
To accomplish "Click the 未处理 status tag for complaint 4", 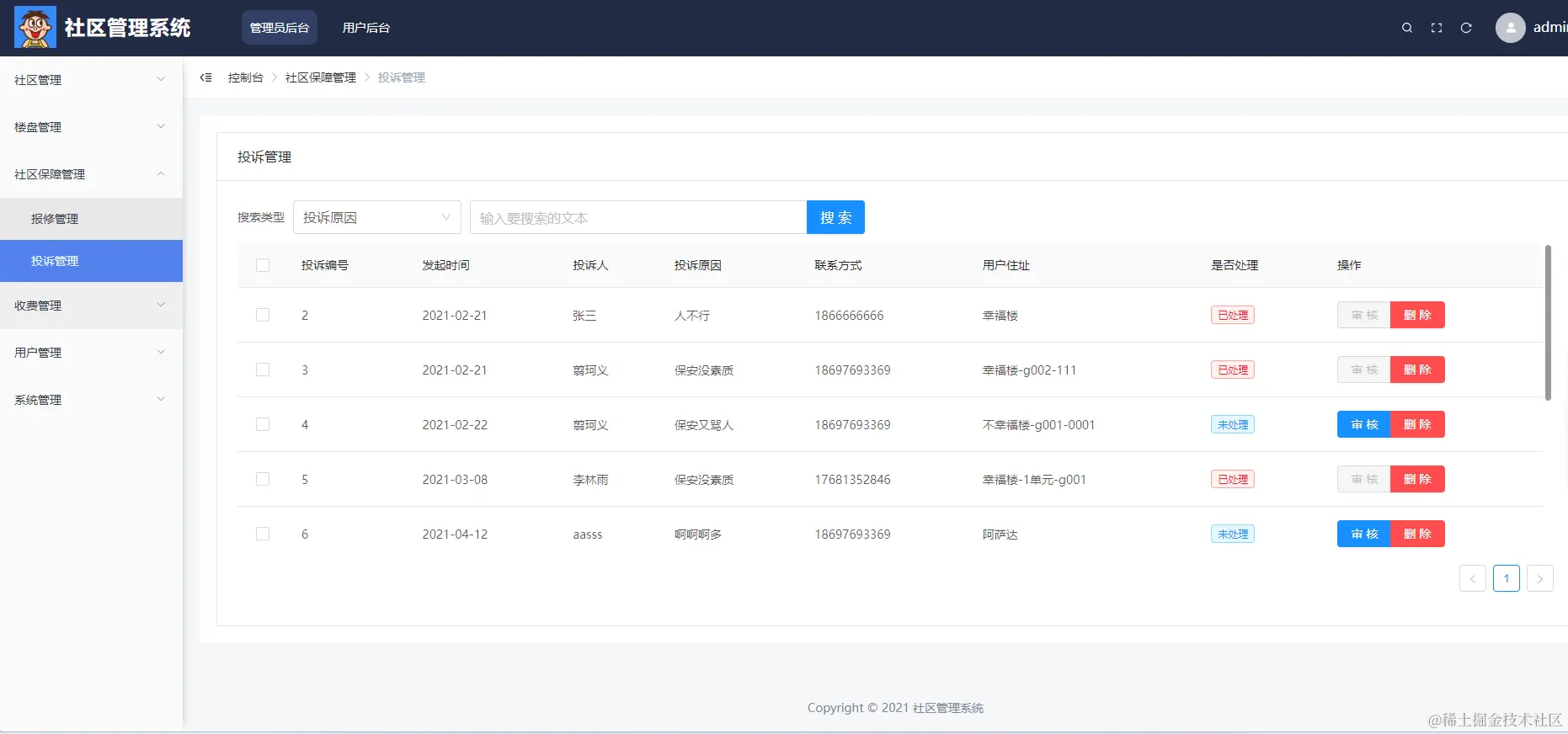I will (x=1233, y=424).
